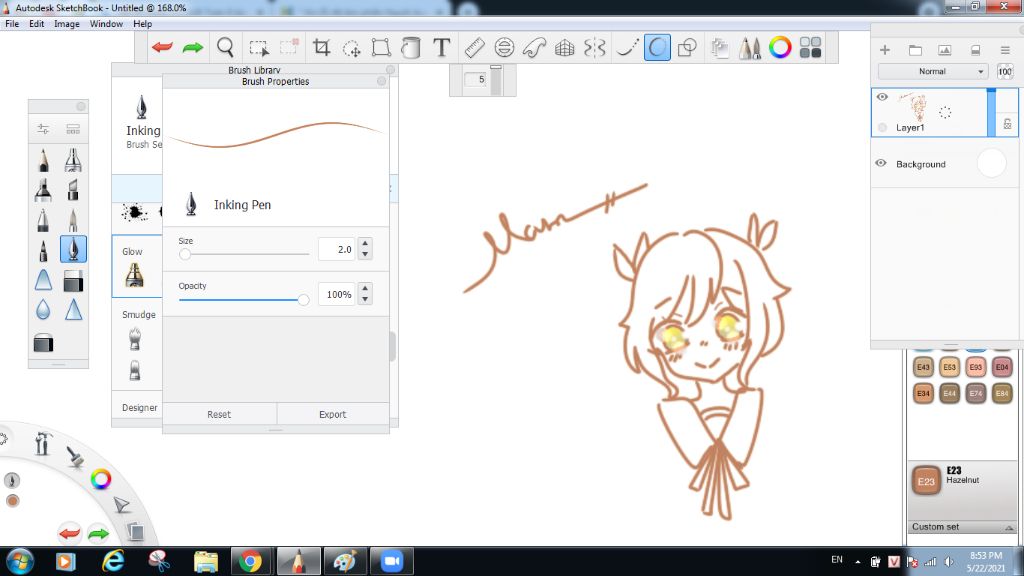Image resolution: width=1024 pixels, height=576 pixels.
Task: Open brush palette settings sliders icon
Action: (43, 129)
